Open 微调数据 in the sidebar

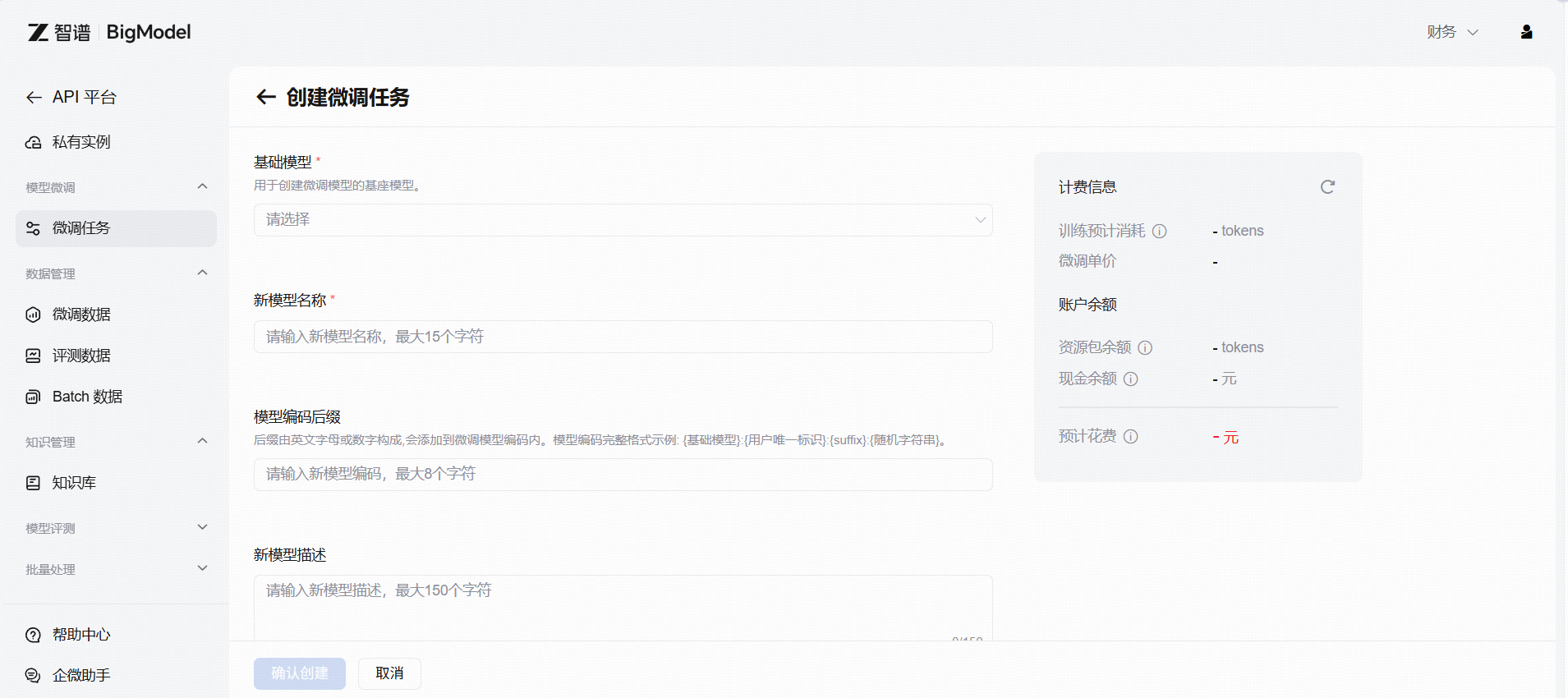[81, 315]
